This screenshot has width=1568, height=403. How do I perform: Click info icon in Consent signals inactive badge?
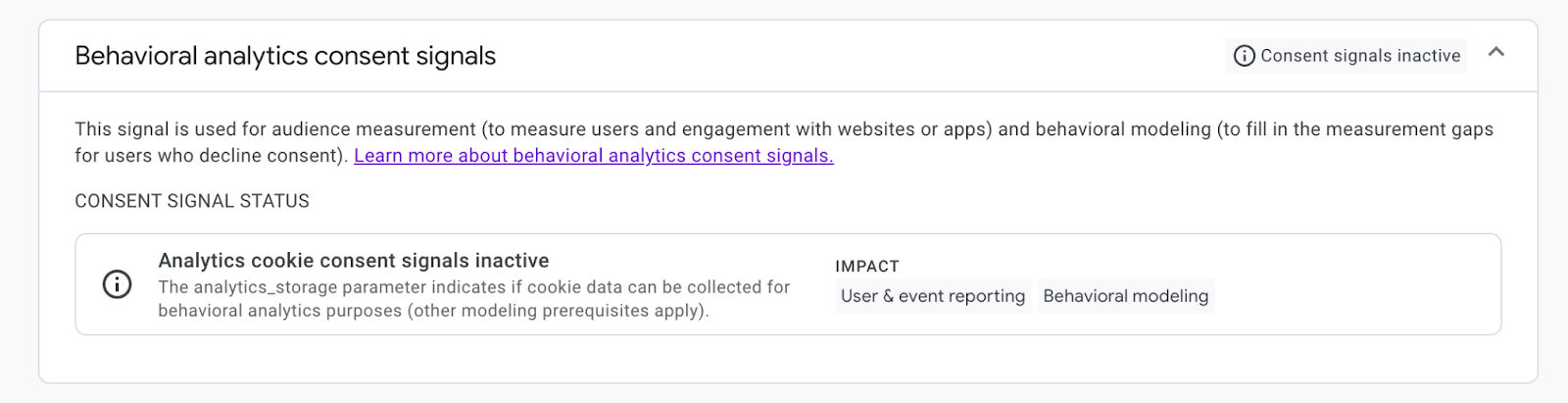(1244, 56)
